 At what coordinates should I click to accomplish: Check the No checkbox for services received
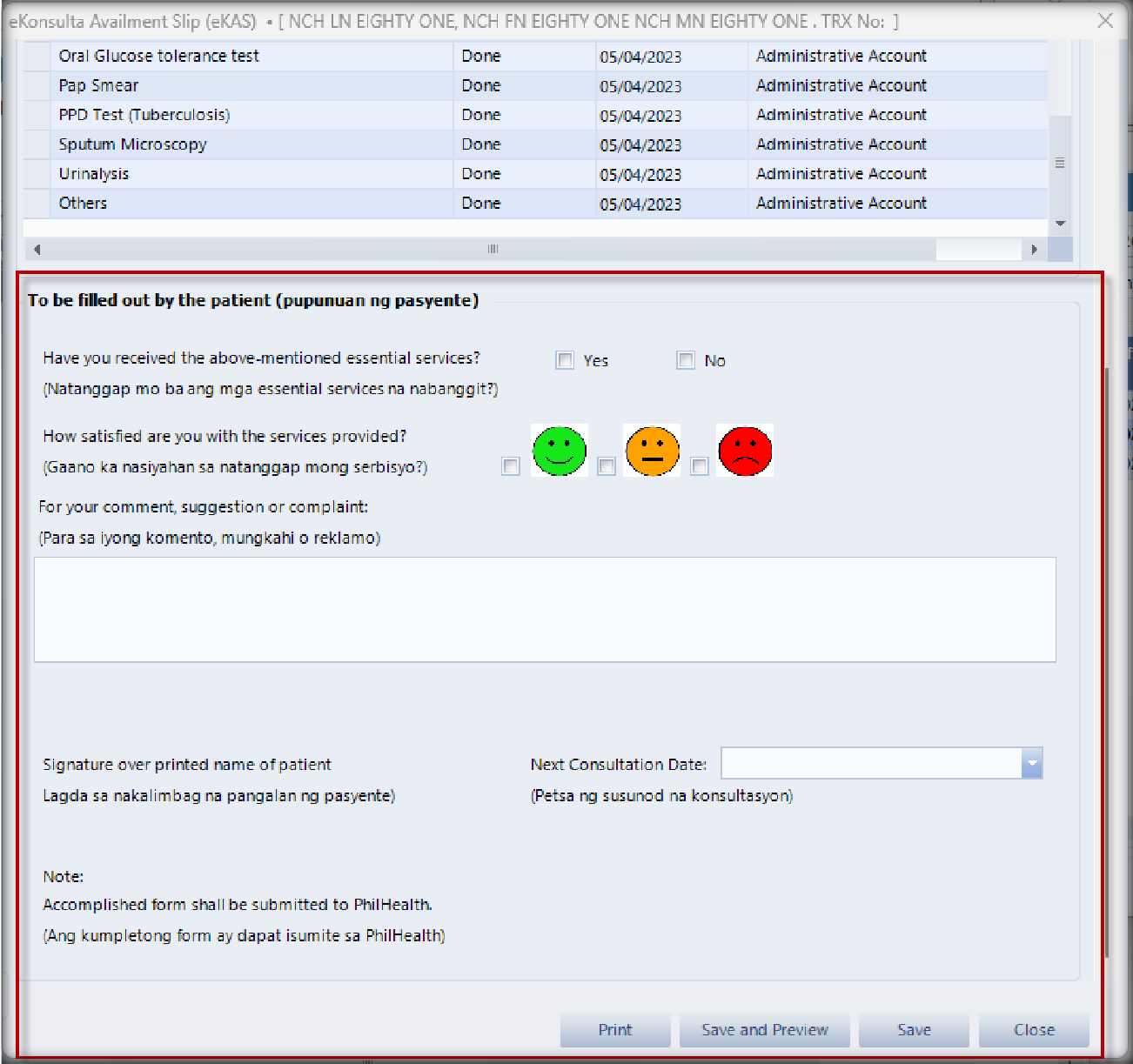686,360
